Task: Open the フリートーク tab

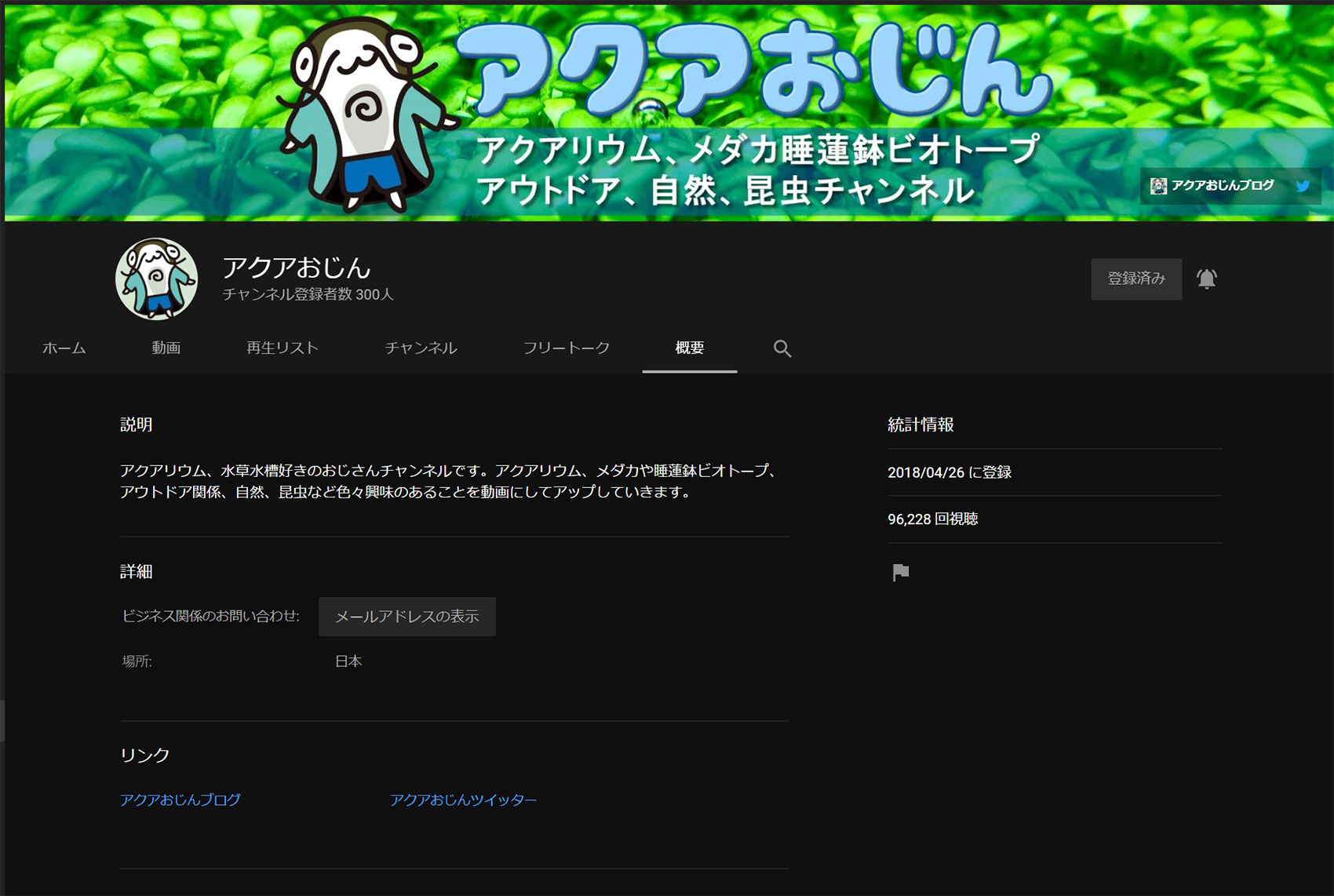Action: [567, 348]
